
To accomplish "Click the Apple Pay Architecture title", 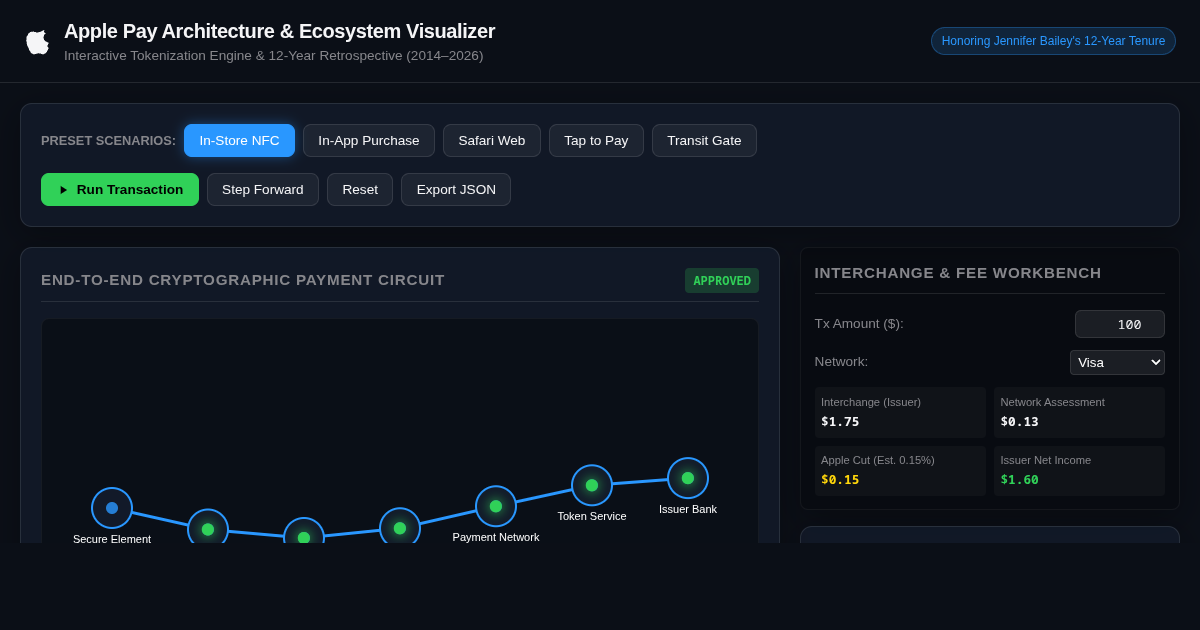I will click(x=279, y=31).
